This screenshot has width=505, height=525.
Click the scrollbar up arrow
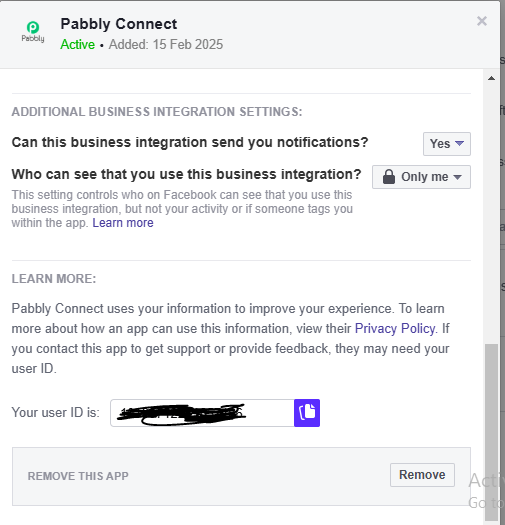[x=491, y=78]
